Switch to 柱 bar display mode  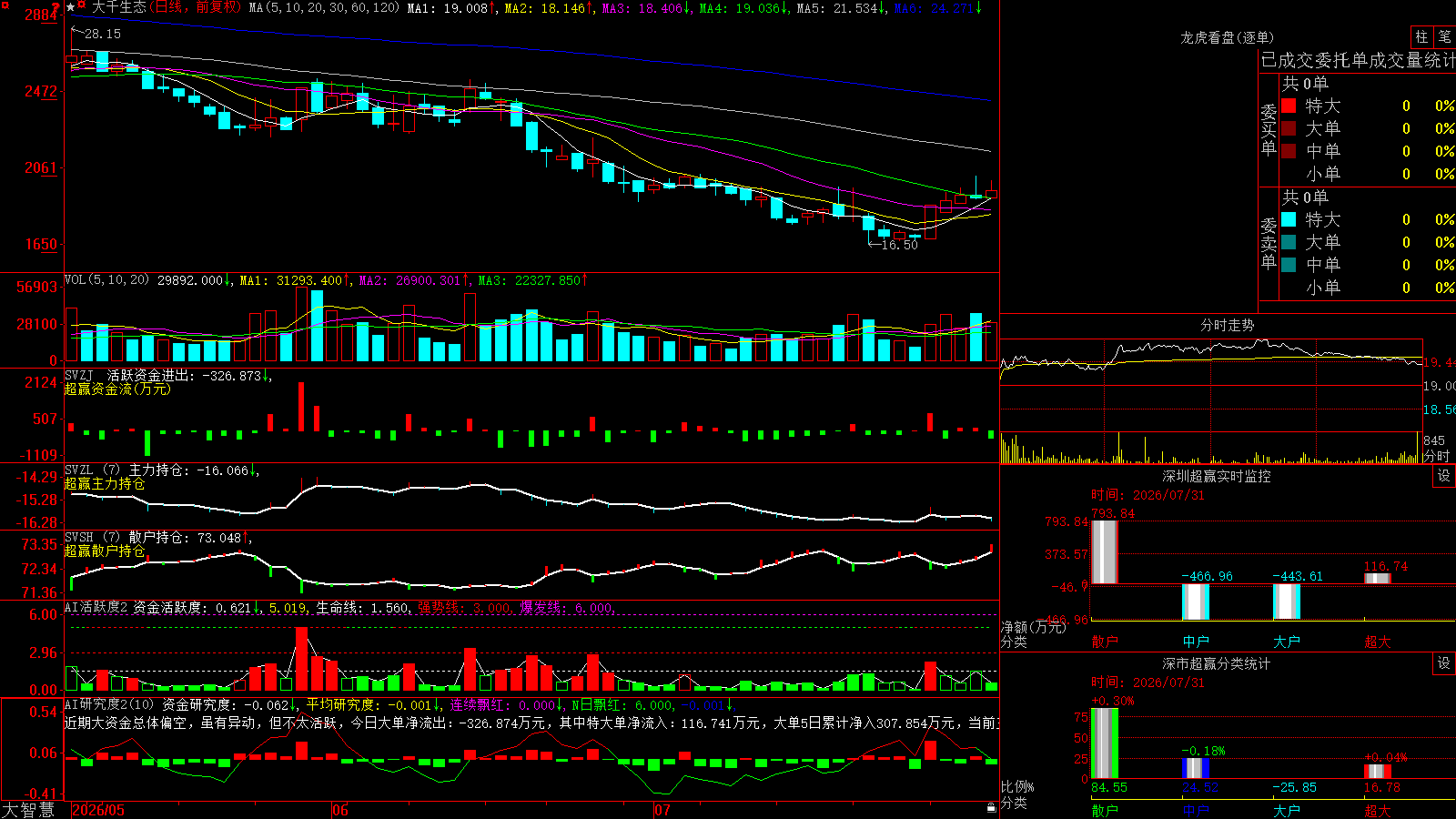(1421, 37)
